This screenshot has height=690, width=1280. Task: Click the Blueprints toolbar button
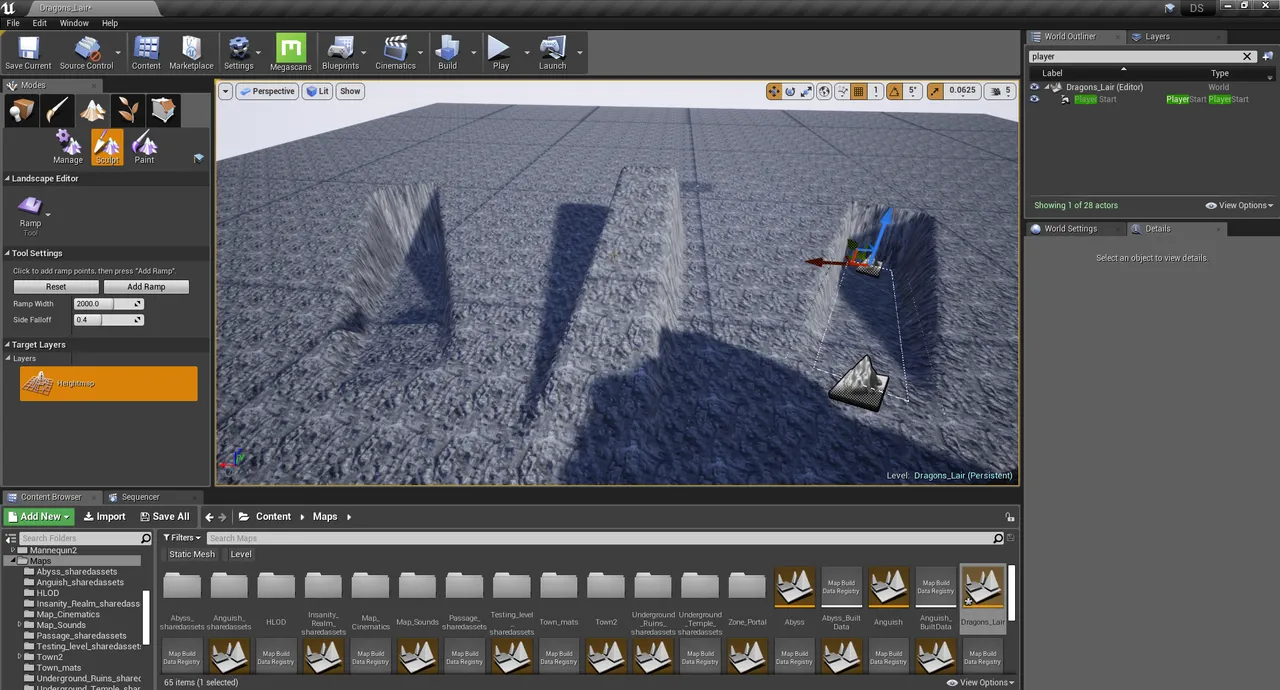340,53
